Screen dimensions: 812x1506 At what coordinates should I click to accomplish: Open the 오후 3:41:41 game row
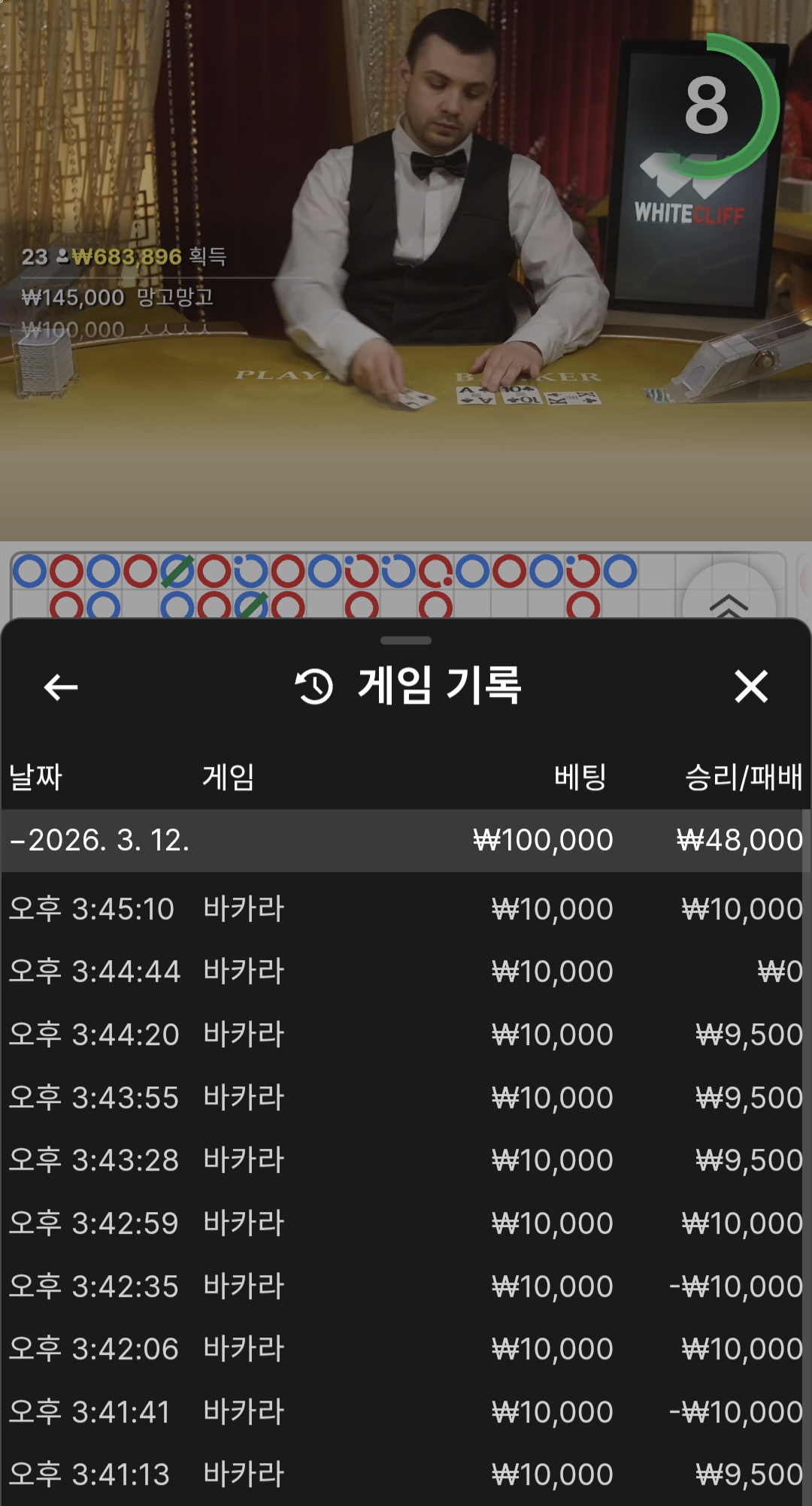(406, 1412)
